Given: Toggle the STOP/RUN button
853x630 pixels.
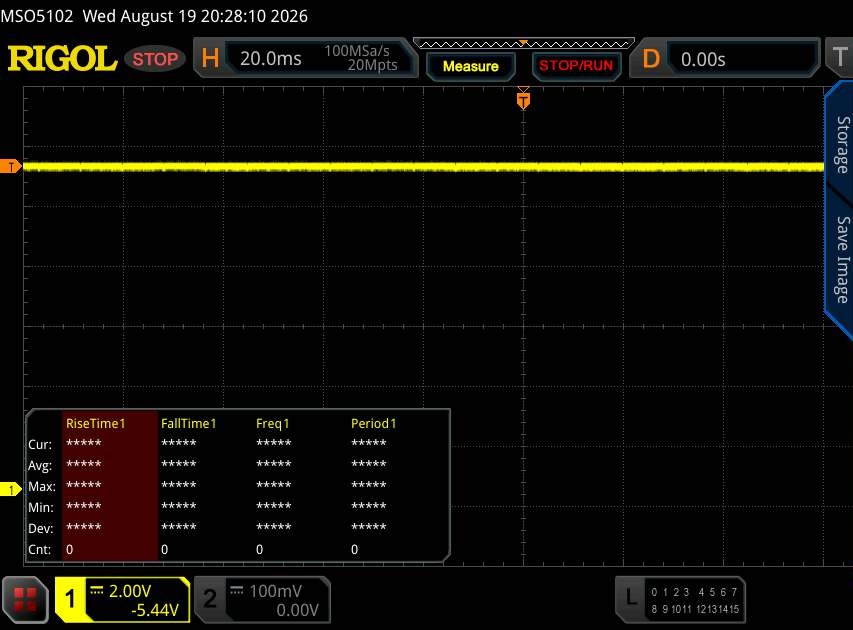Looking at the screenshot, I should coord(576,66).
